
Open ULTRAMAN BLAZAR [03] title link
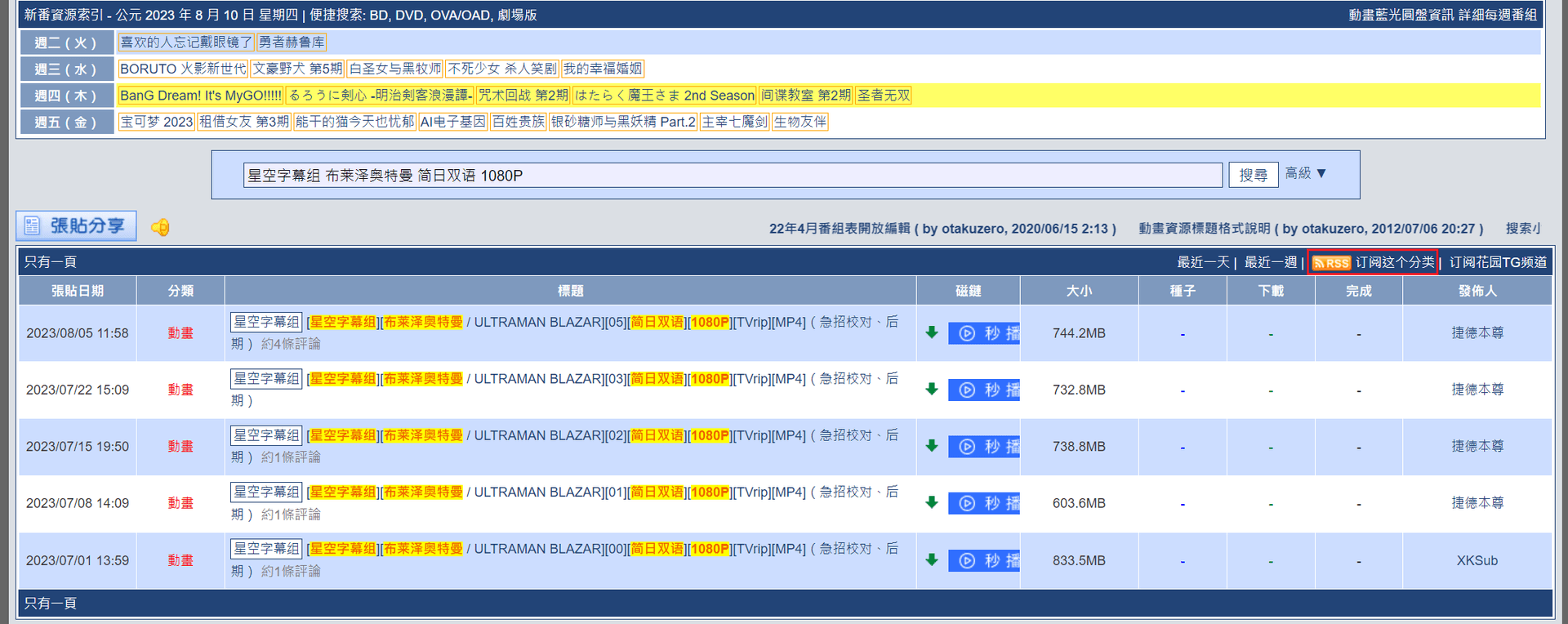pyautogui.click(x=564, y=389)
